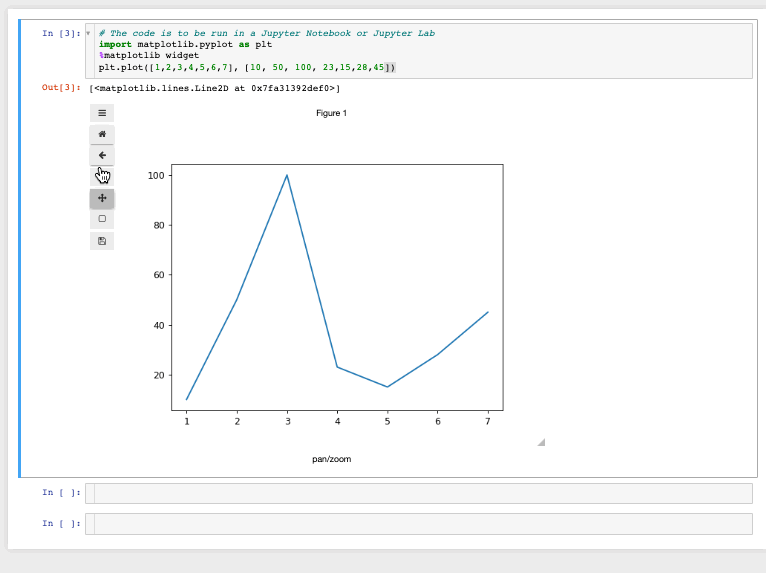The image size is (766, 573).
Task: Go forward to next plot view
Action: point(102,176)
